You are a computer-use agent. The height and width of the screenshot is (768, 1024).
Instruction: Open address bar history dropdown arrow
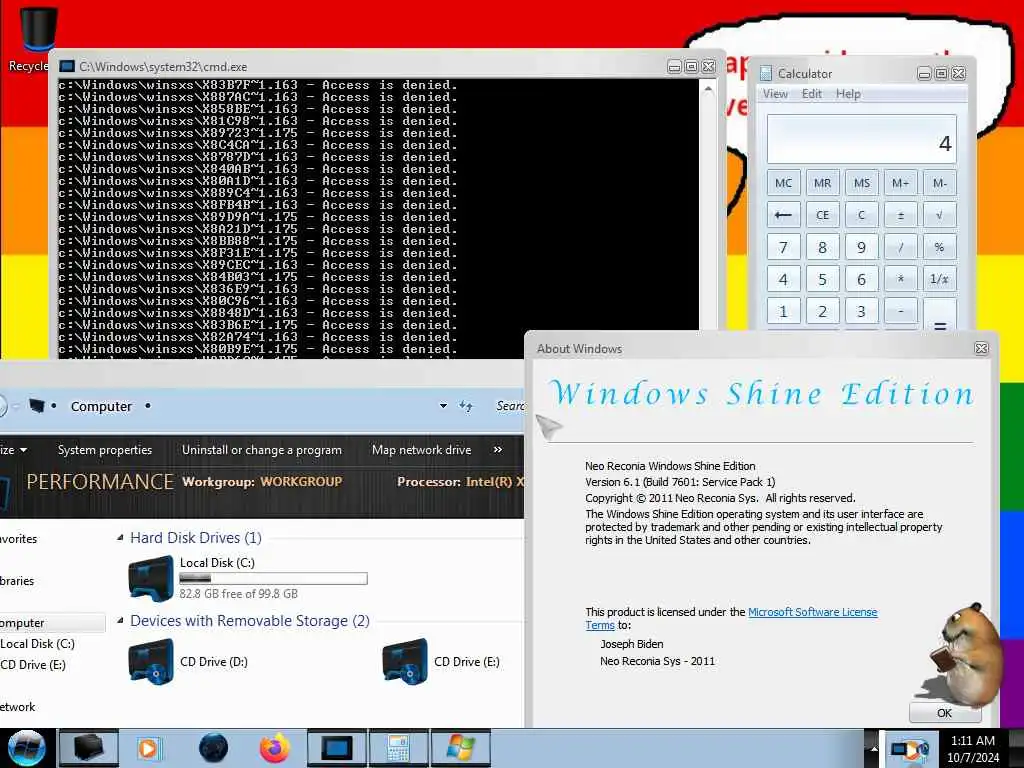click(443, 406)
